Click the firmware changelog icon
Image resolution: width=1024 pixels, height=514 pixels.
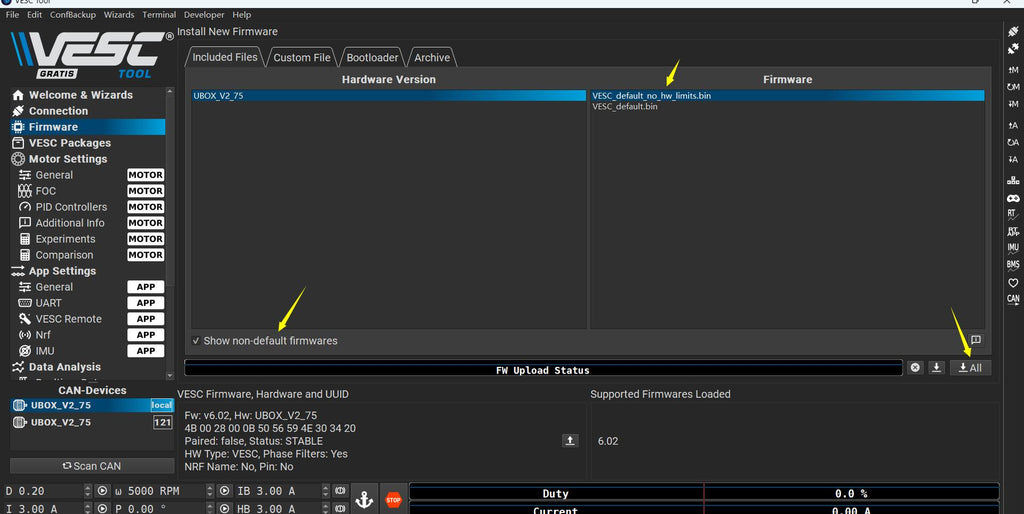point(976,340)
